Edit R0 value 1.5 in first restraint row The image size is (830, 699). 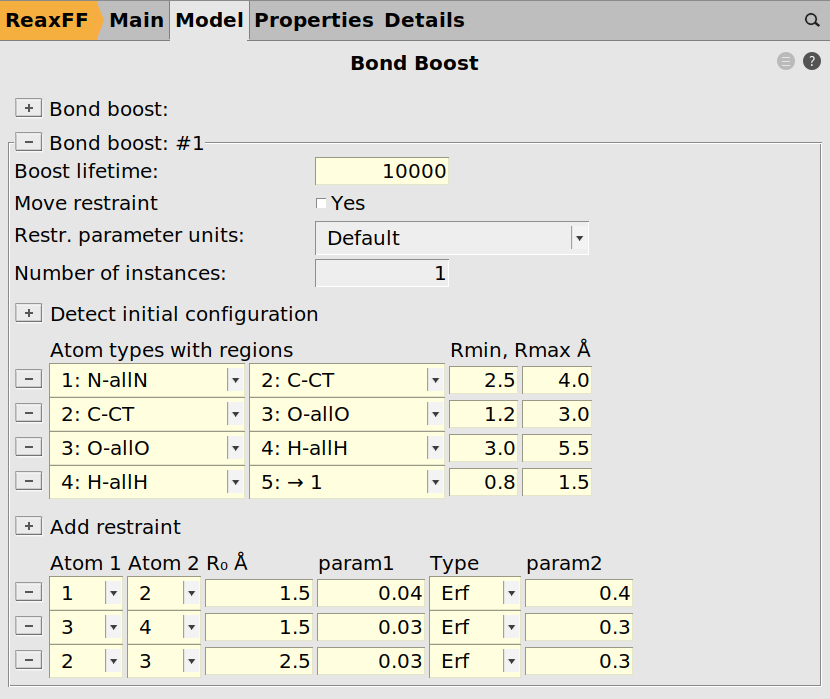pyautogui.click(x=259, y=593)
